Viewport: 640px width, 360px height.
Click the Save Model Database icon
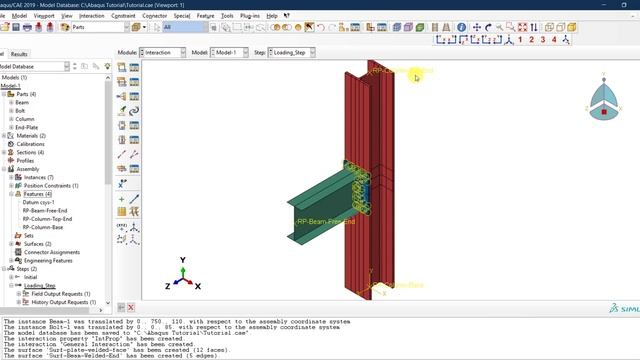click(x=16, y=27)
